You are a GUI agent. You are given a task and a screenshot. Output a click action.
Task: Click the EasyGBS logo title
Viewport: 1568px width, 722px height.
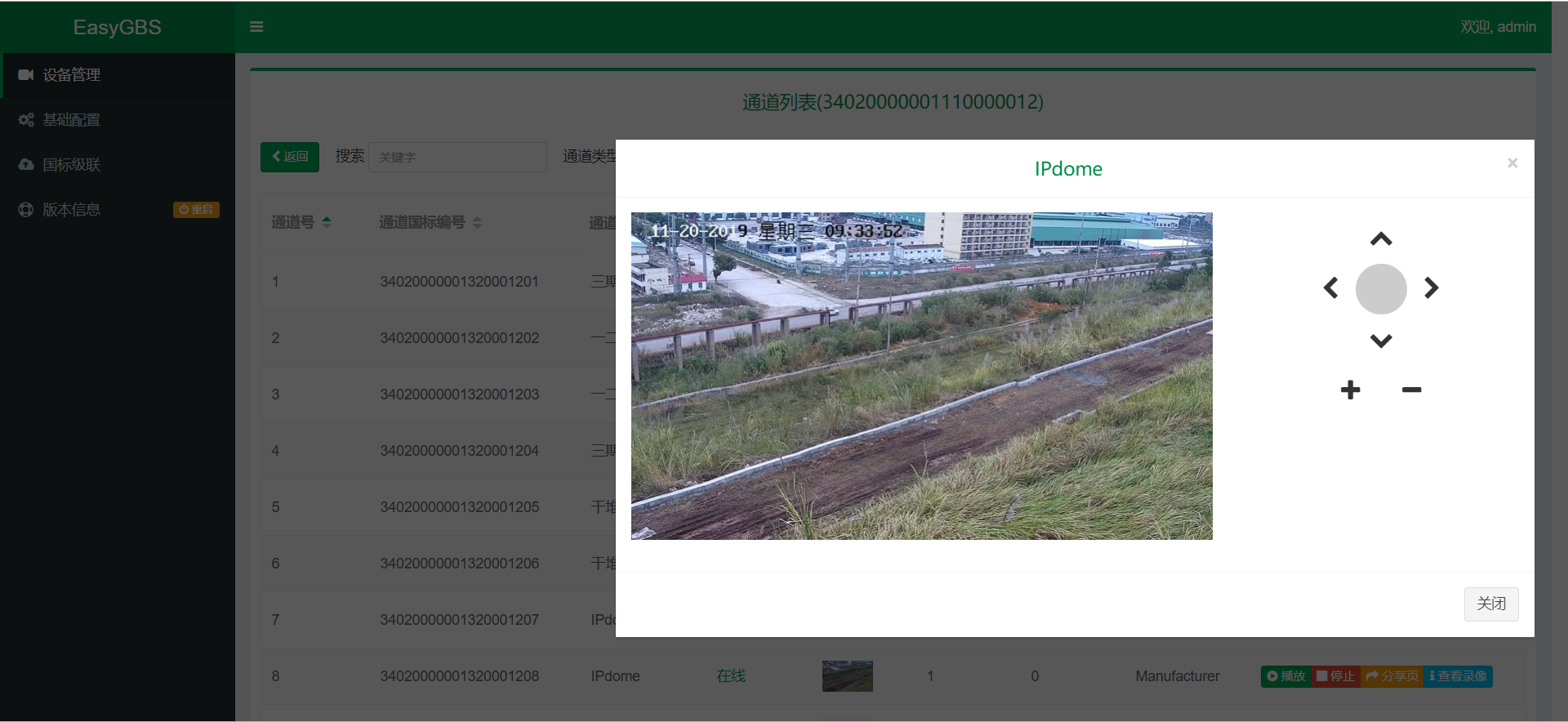click(x=118, y=27)
